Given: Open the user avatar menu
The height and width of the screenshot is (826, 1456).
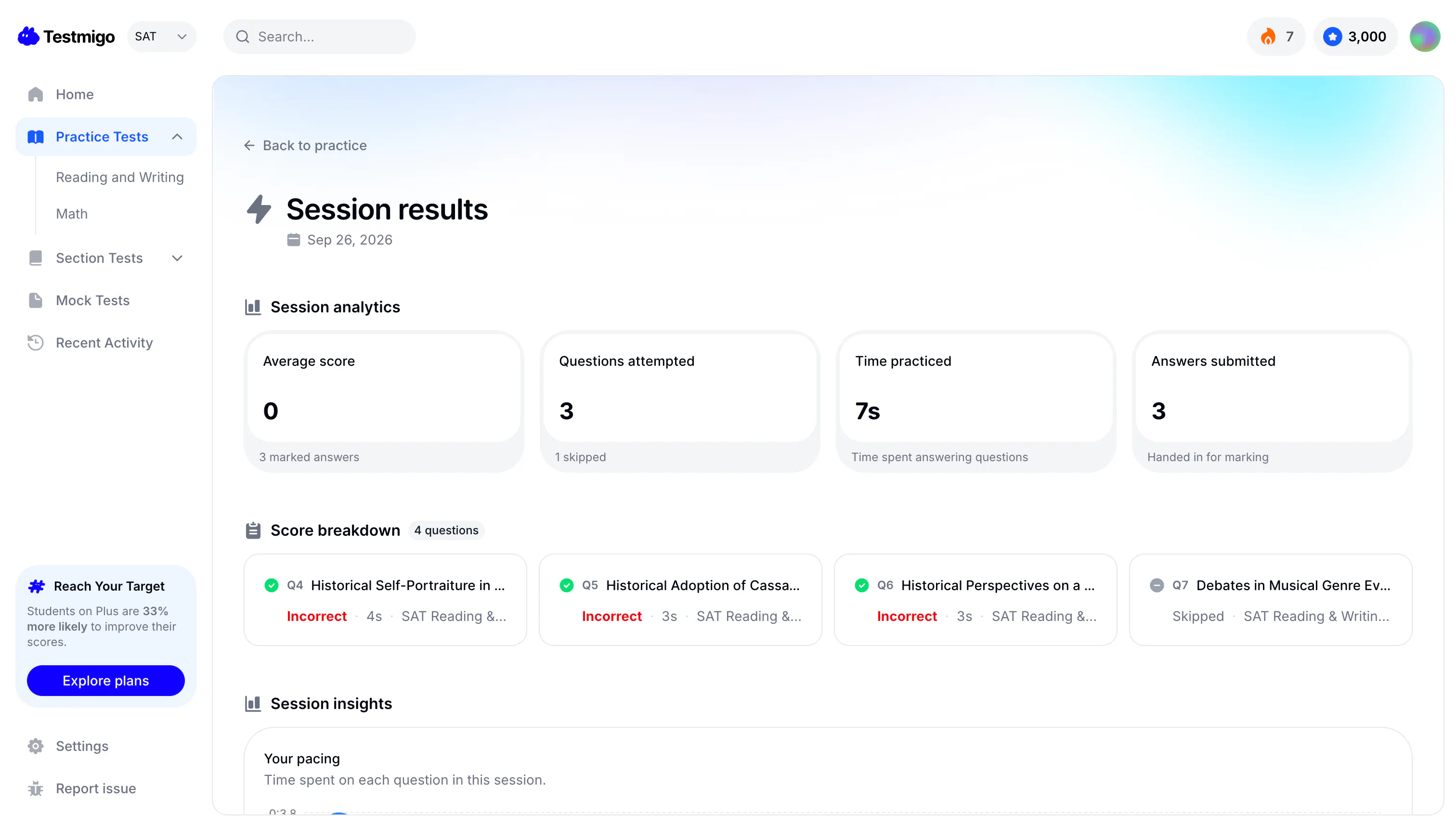Looking at the screenshot, I should [x=1424, y=36].
